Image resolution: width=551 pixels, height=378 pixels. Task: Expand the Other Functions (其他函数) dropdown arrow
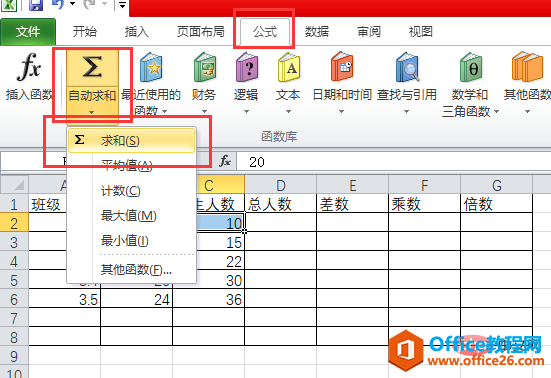(527, 111)
